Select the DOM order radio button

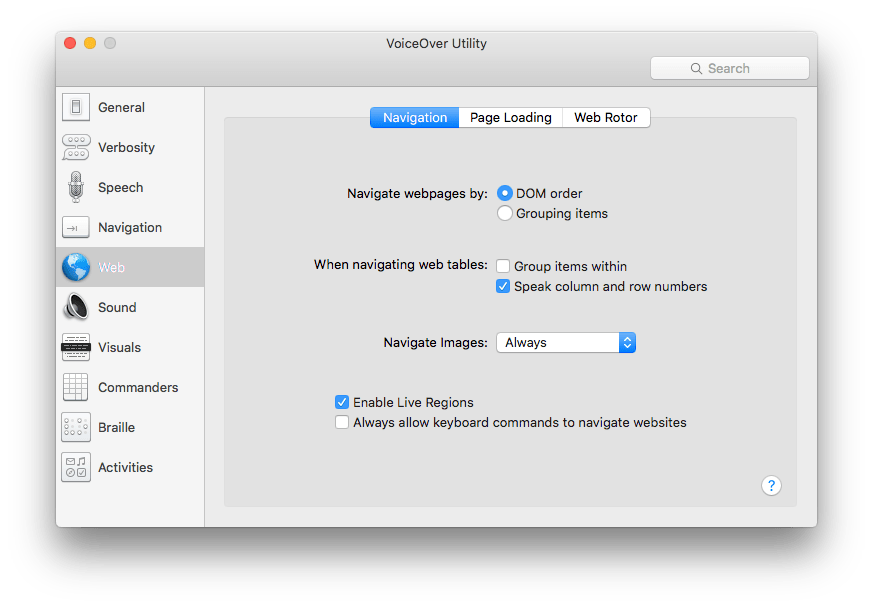505,193
